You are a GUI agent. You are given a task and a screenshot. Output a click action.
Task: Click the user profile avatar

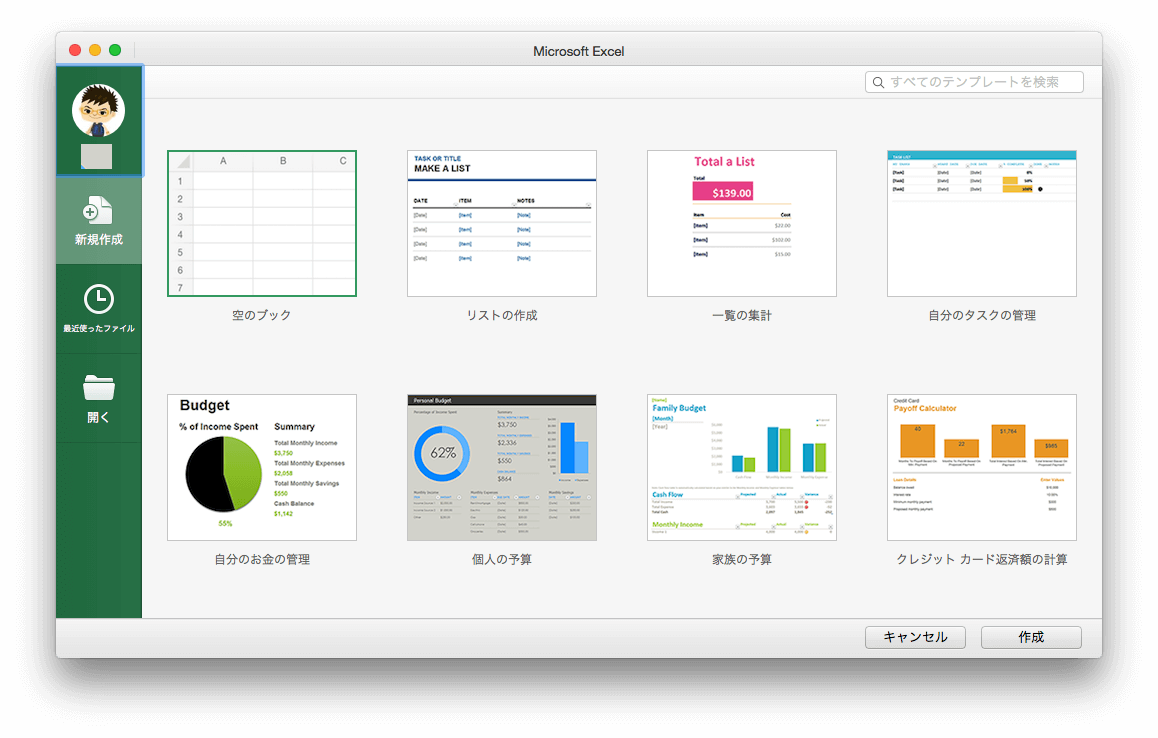pyautogui.click(x=98, y=111)
